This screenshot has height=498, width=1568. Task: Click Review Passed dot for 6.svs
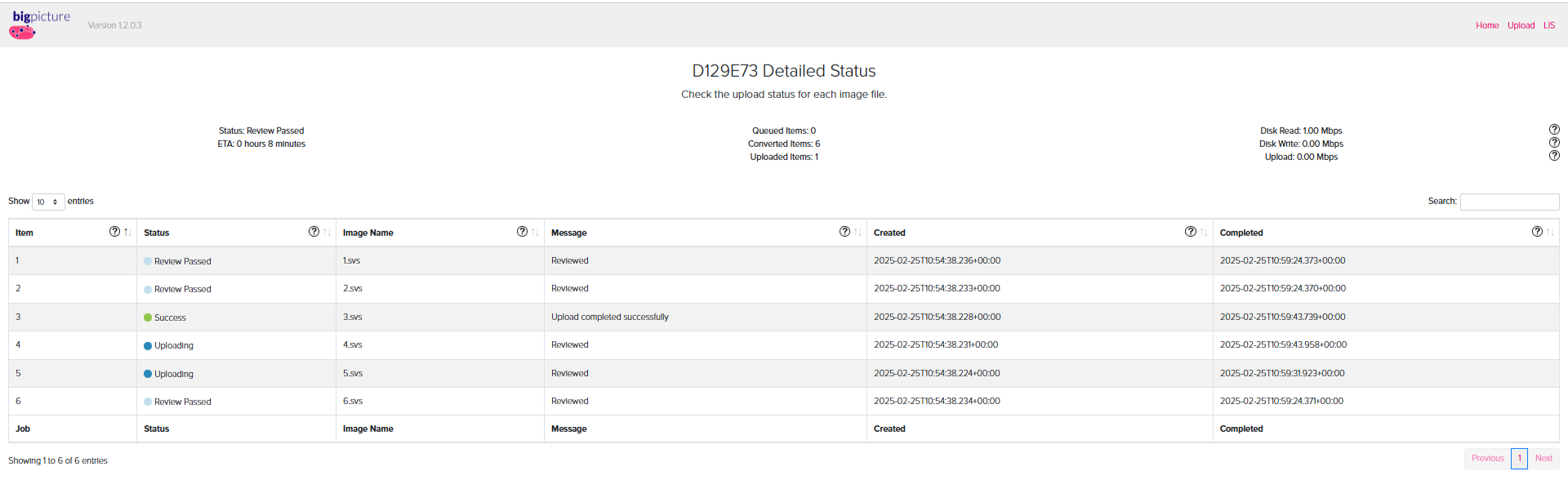pyautogui.click(x=148, y=402)
